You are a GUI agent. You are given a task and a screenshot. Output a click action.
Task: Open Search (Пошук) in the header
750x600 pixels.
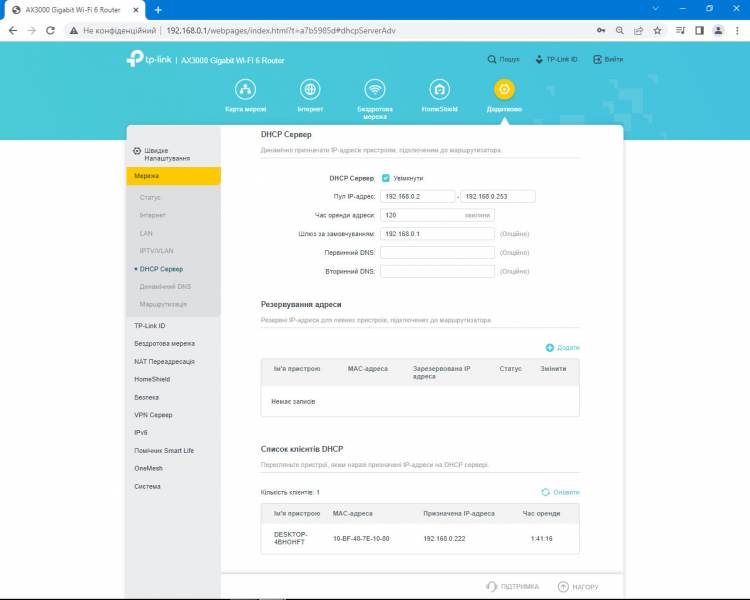pos(503,59)
